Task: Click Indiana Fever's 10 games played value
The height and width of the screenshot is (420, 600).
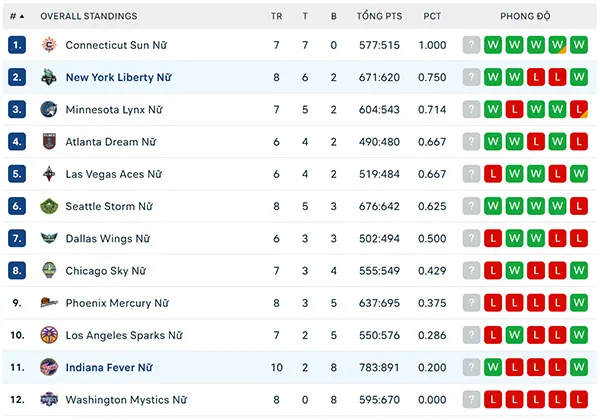Action: (x=277, y=367)
